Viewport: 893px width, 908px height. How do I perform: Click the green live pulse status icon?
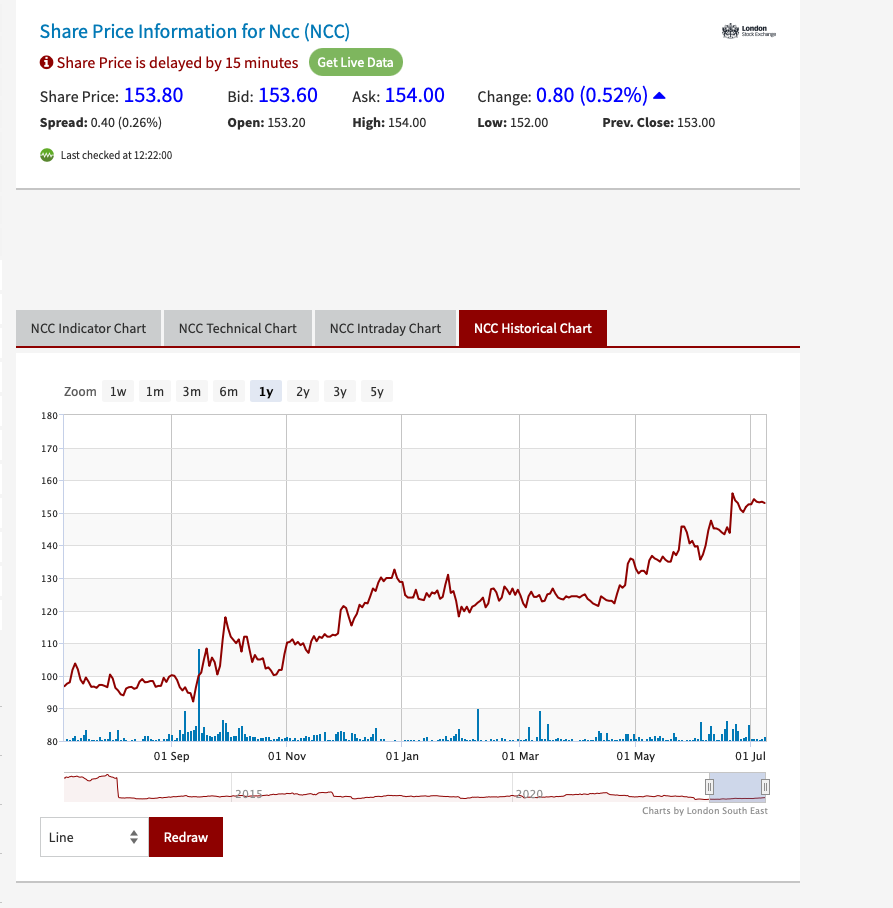(47, 155)
